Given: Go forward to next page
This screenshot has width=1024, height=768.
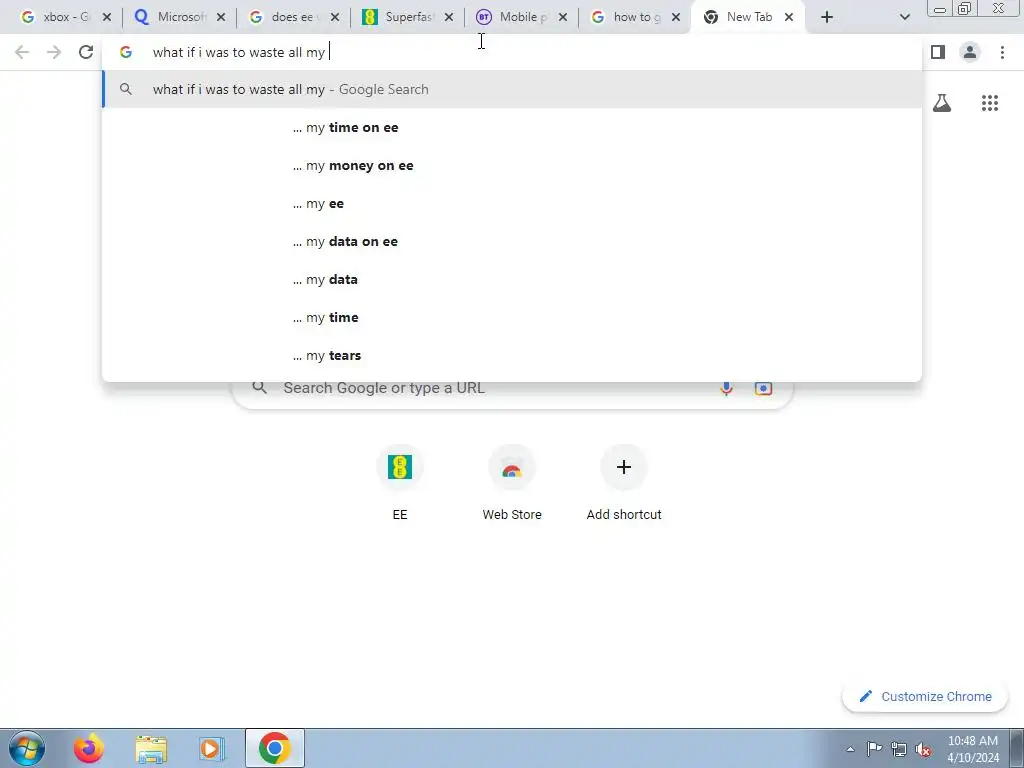Looking at the screenshot, I should pyautogui.click(x=54, y=52).
